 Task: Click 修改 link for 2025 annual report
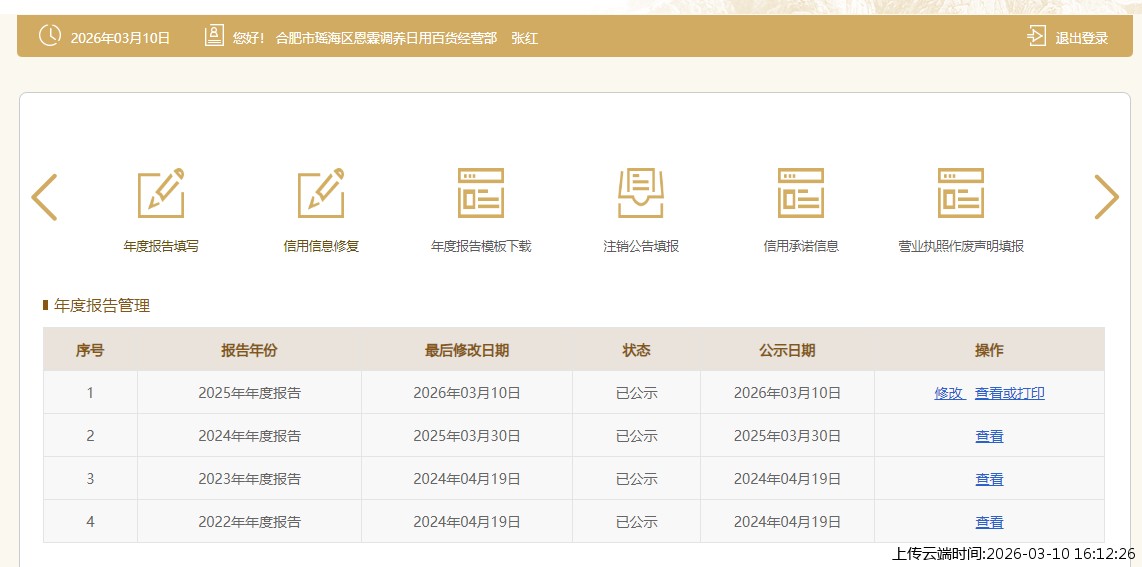pos(949,393)
